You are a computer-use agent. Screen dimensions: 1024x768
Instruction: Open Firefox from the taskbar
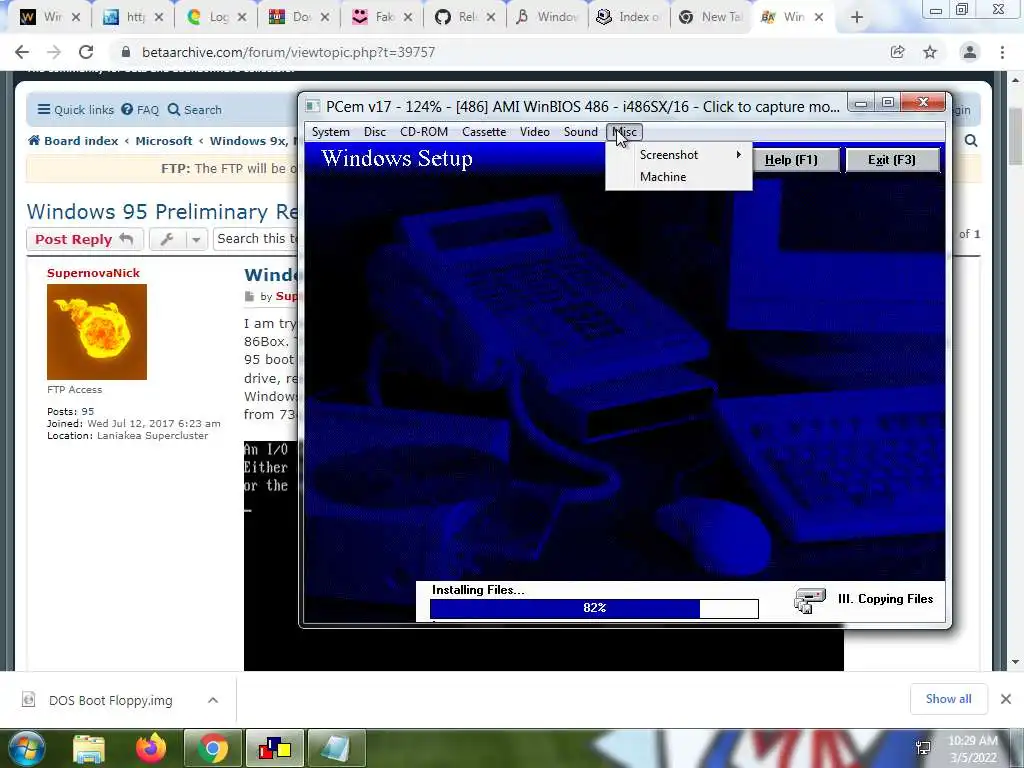coord(151,748)
